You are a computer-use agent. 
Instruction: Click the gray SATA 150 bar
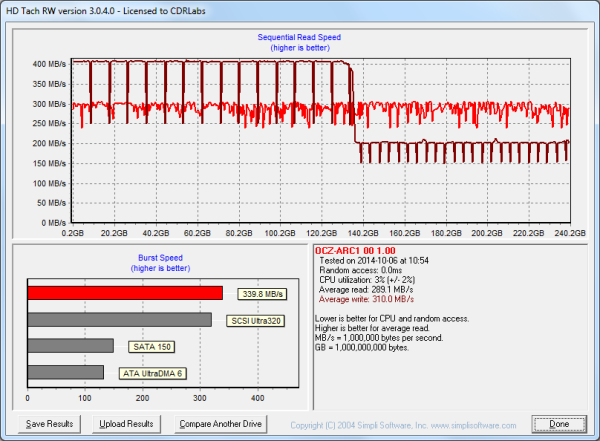pyautogui.click(x=70, y=346)
